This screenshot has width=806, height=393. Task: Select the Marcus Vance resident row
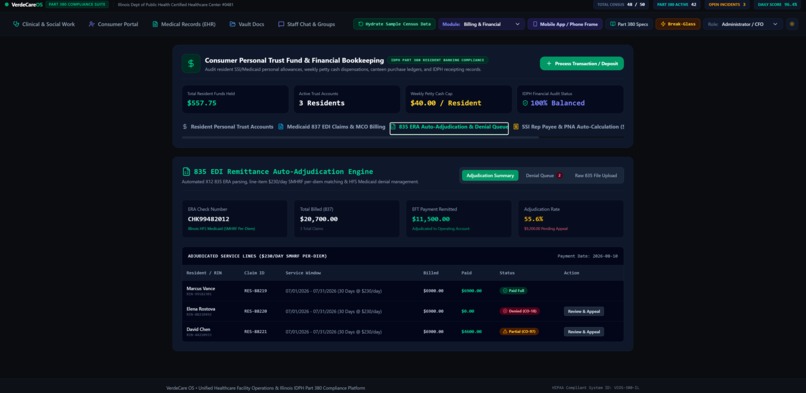[402, 291]
